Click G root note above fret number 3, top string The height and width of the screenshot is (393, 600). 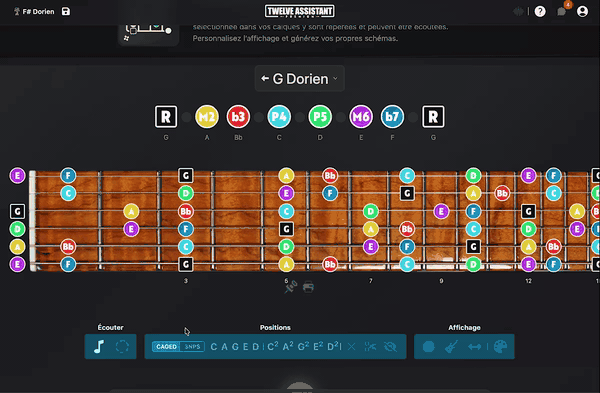click(186, 176)
